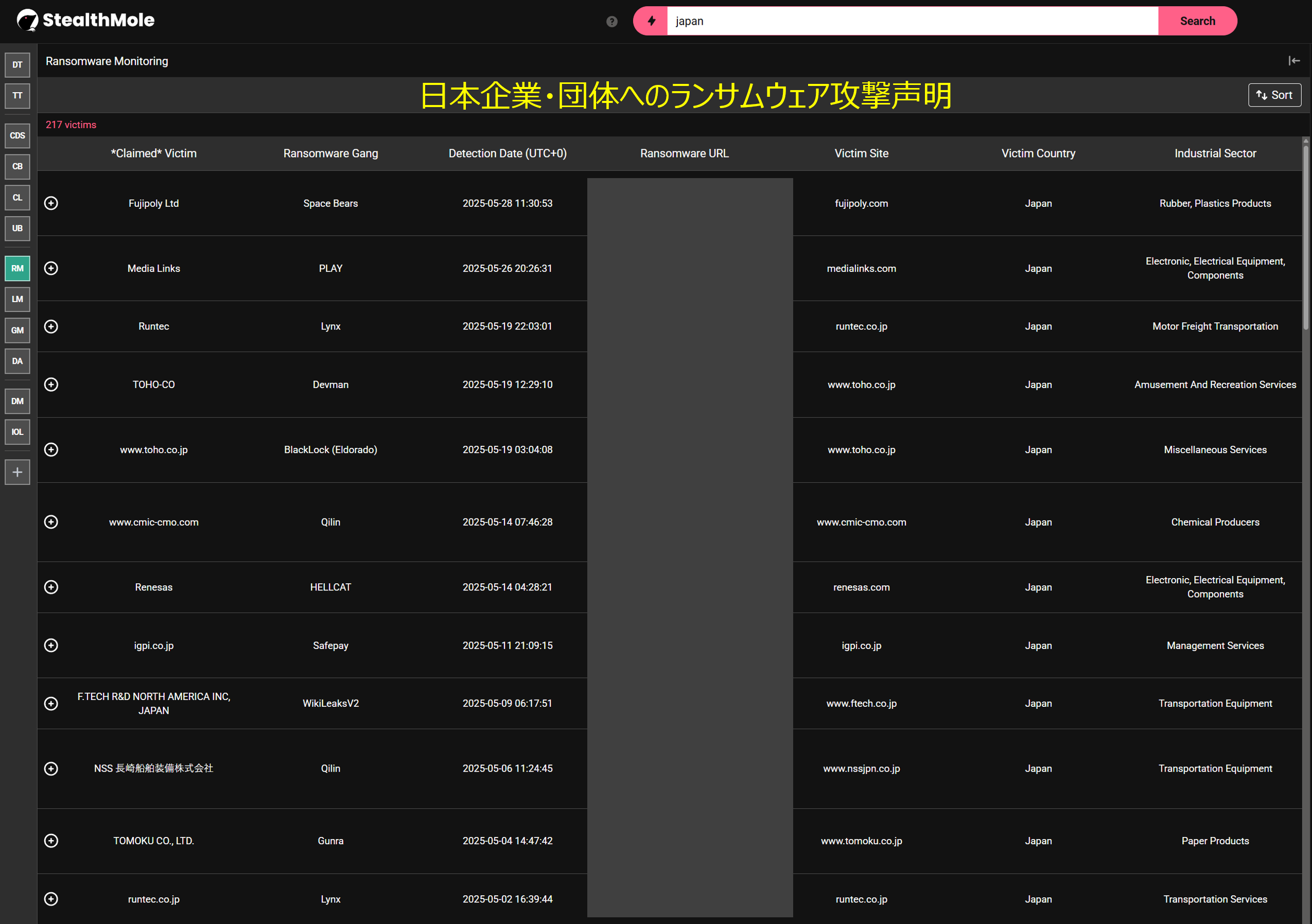
Task: Expand the Renesas HELLCAT row details
Action: (x=51, y=587)
